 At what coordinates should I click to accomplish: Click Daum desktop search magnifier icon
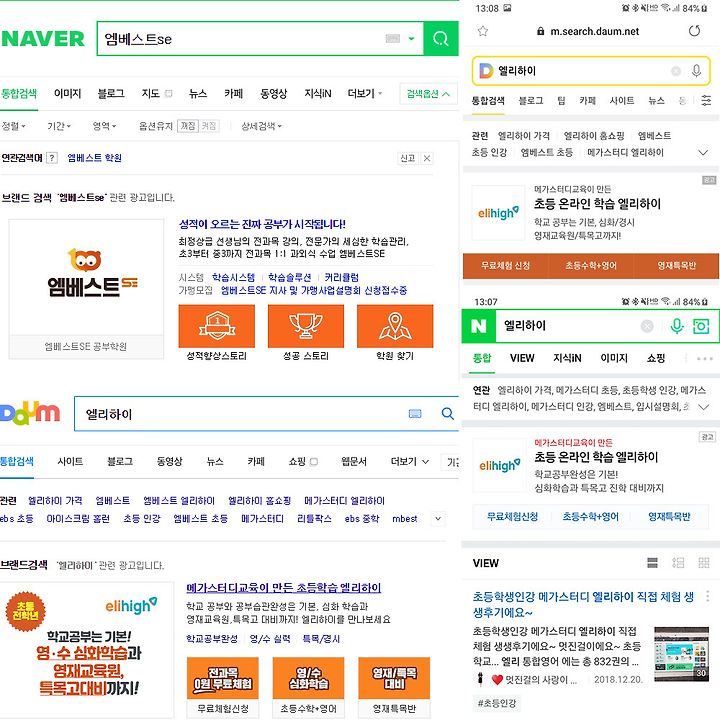click(448, 414)
